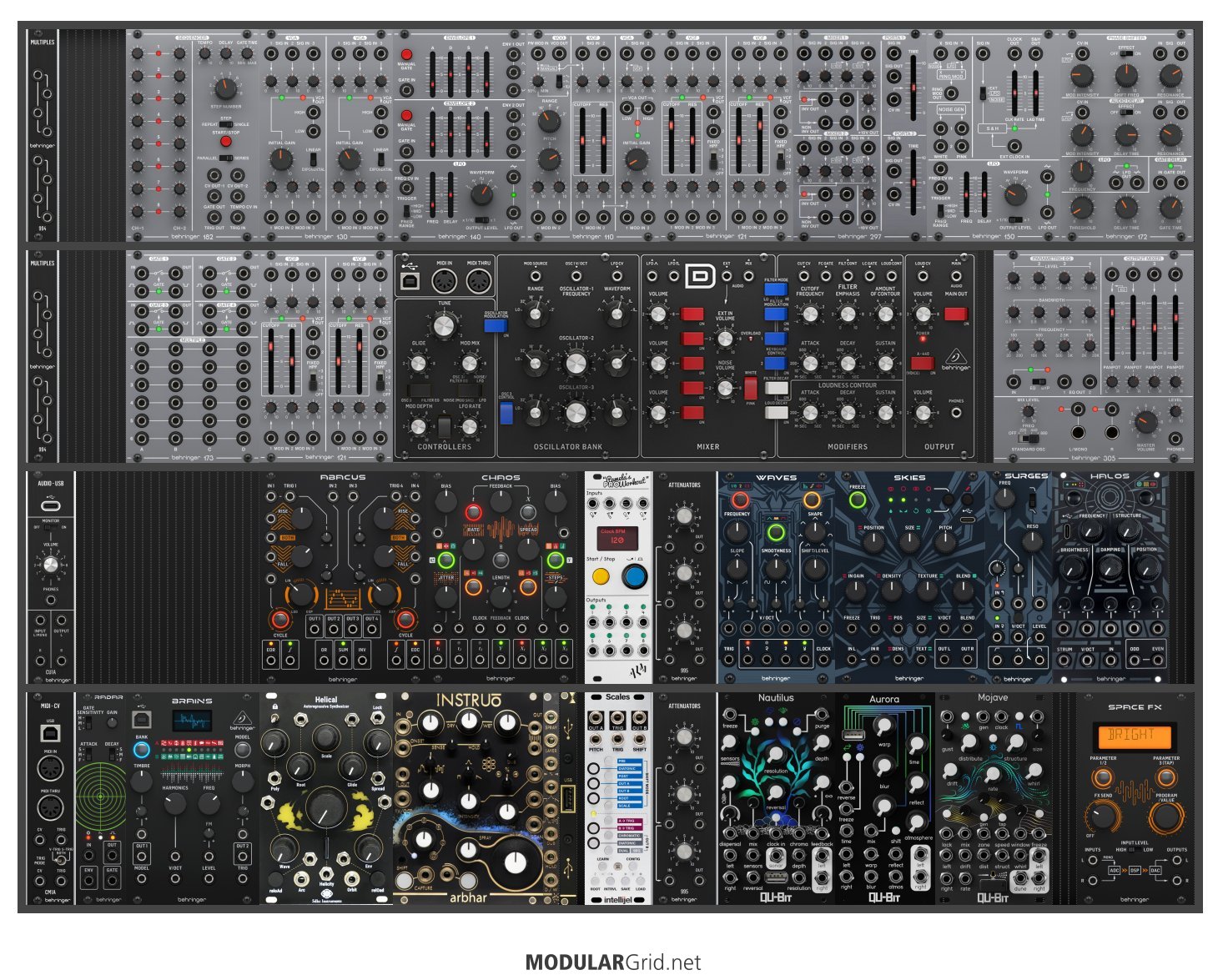Click the Lag Time slider on the 150 module
Image resolution: width=1228 pixels, height=980 pixels.
1035,93
